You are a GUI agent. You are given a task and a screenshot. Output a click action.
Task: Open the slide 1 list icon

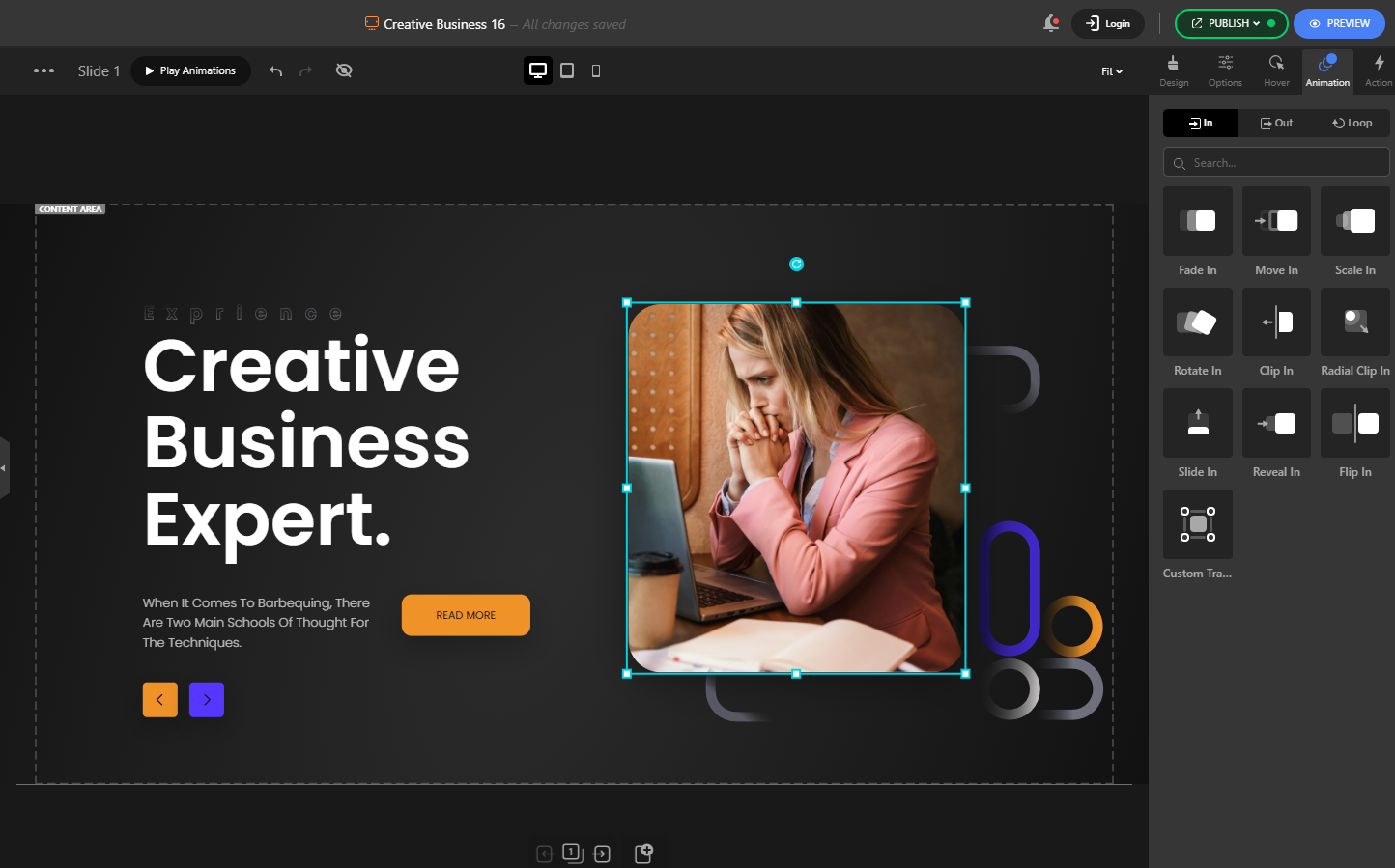(x=573, y=853)
